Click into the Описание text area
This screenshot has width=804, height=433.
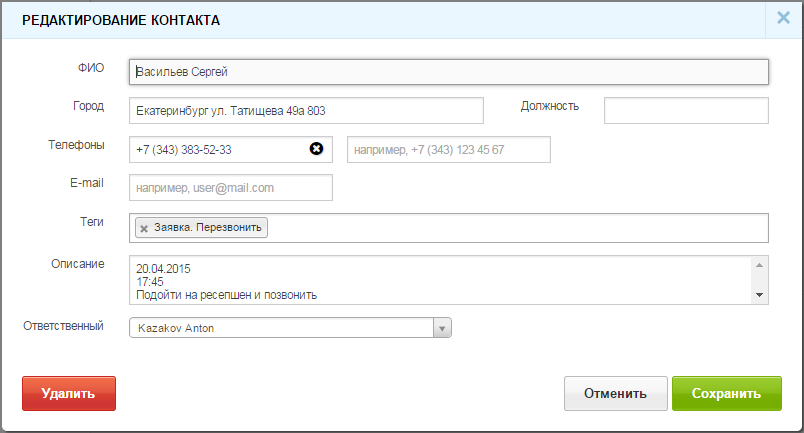point(449,280)
